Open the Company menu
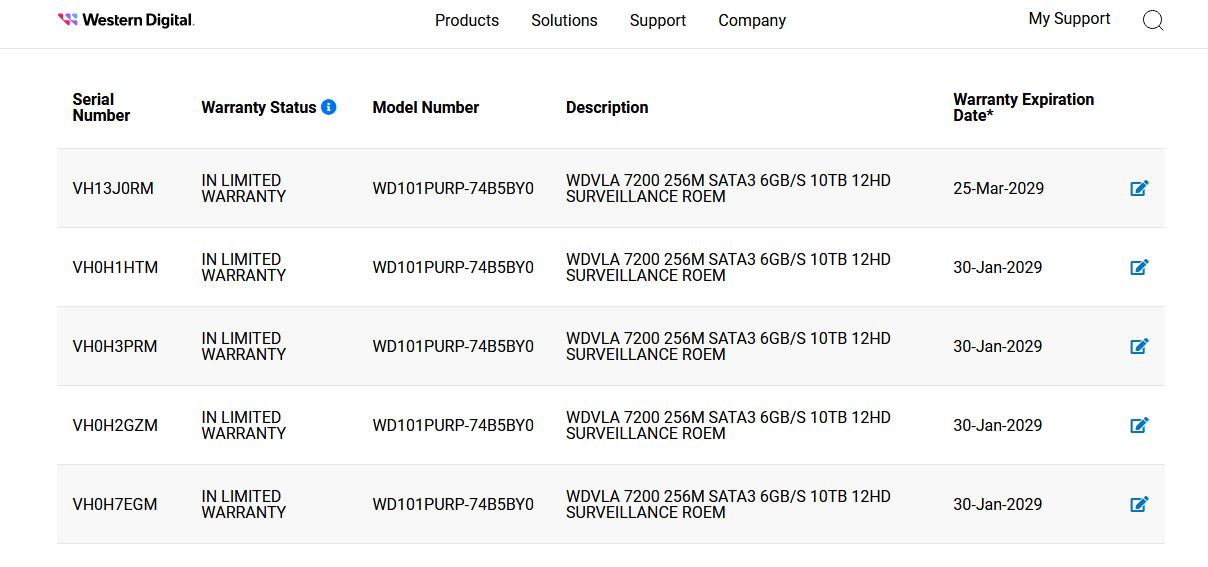Image resolution: width=1208 pixels, height=567 pixels. point(752,20)
